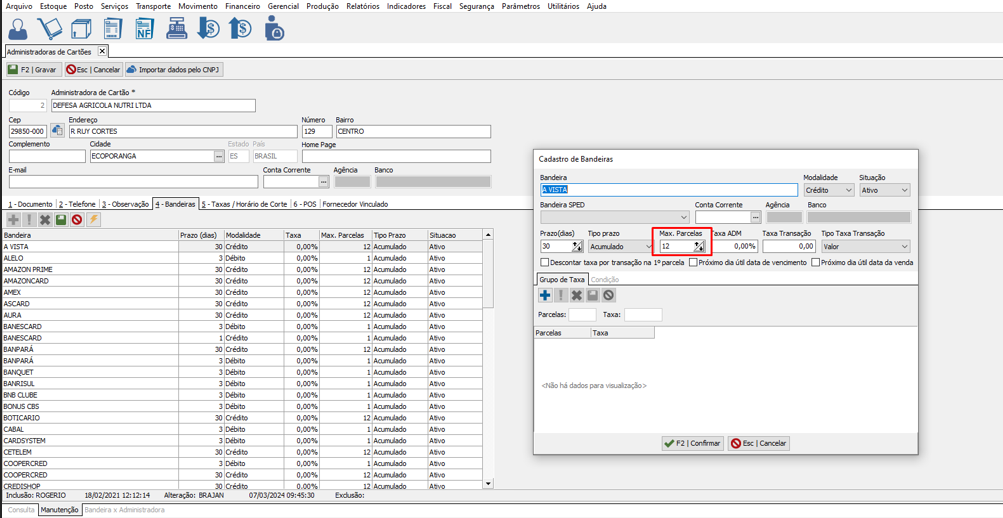Click the green save icon above Bandeira list

point(61,220)
